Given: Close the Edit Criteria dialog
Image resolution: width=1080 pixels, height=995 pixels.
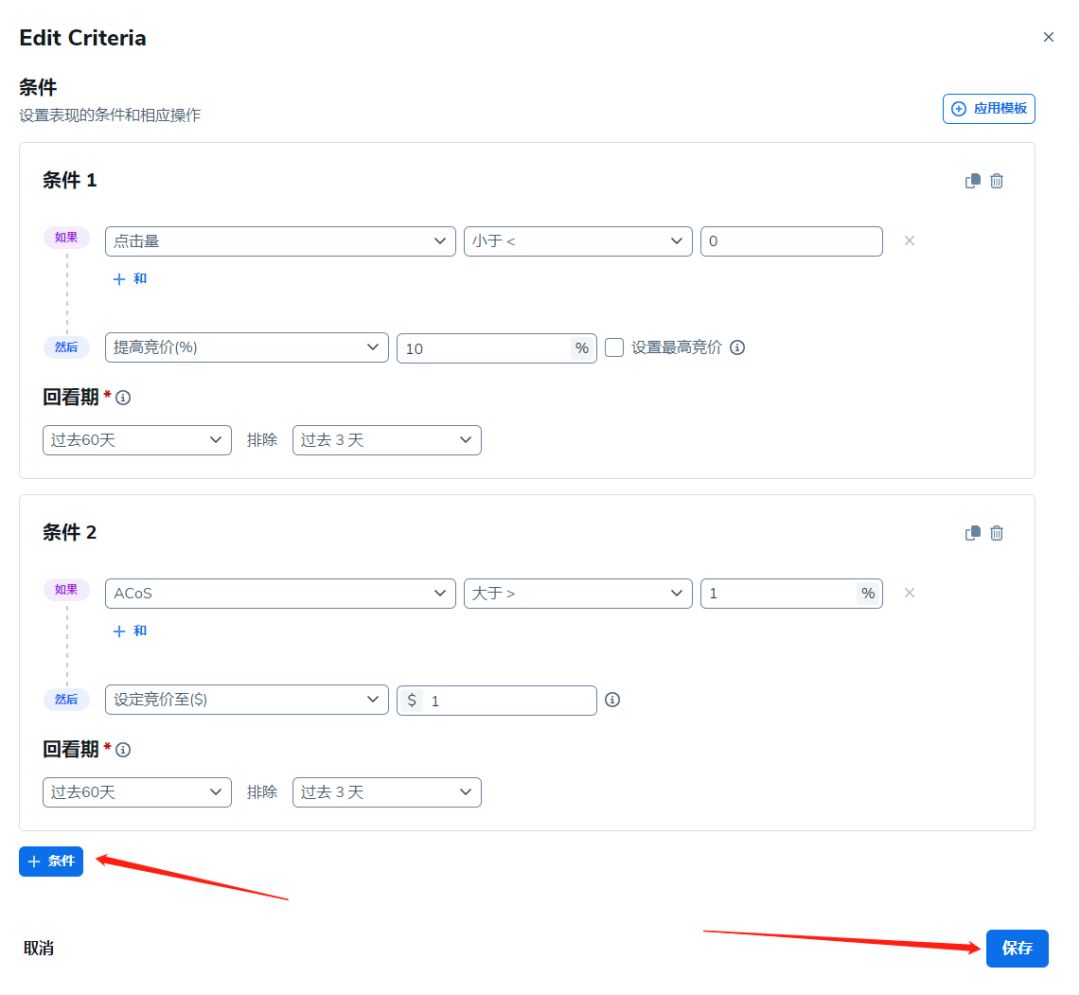Looking at the screenshot, I should point(1048,37).
